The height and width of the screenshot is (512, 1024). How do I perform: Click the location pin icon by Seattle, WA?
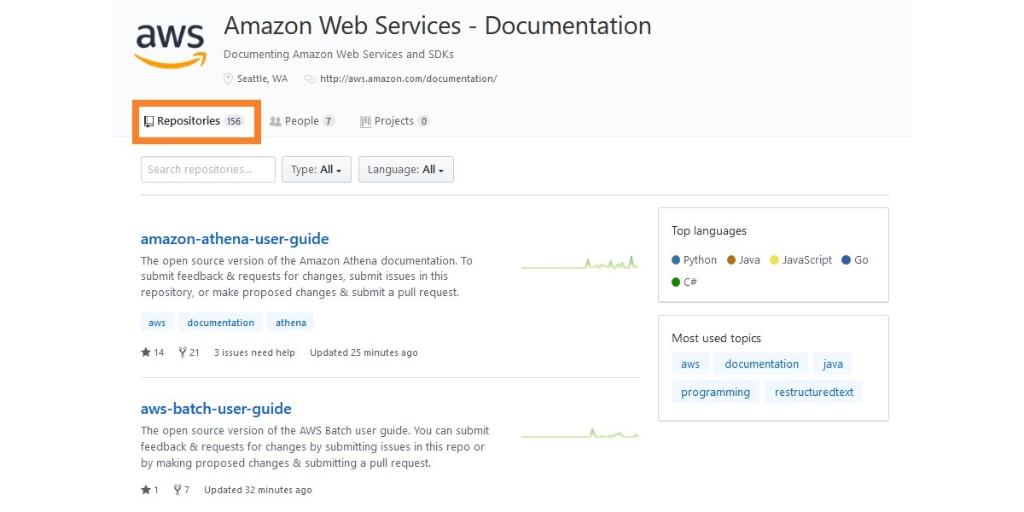coord(228,78)
